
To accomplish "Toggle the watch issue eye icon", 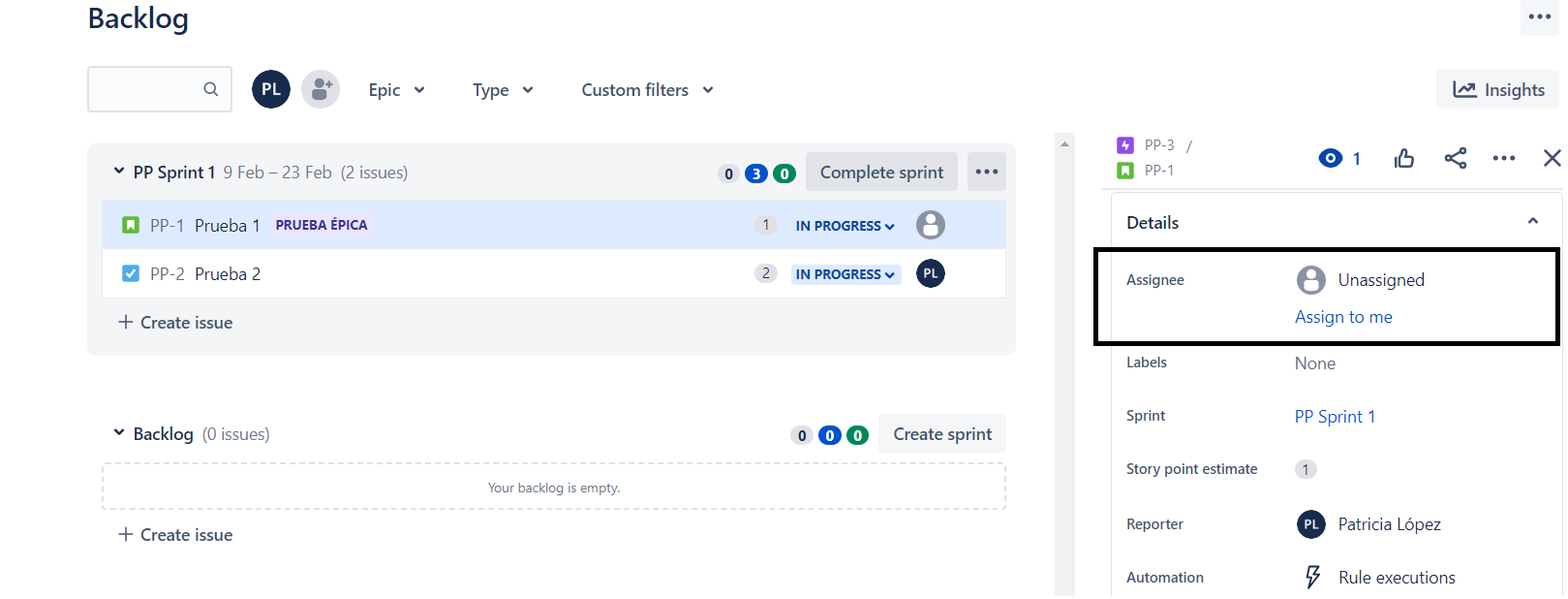I will click(1331, 158).
